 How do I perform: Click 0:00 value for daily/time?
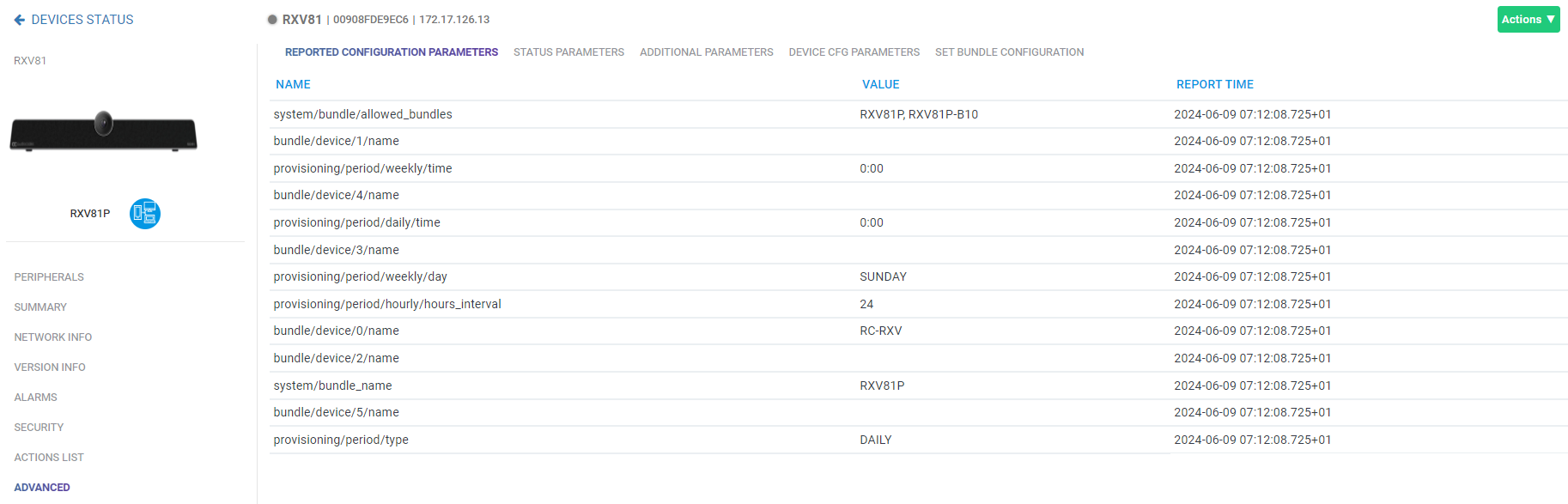[872, 222]
